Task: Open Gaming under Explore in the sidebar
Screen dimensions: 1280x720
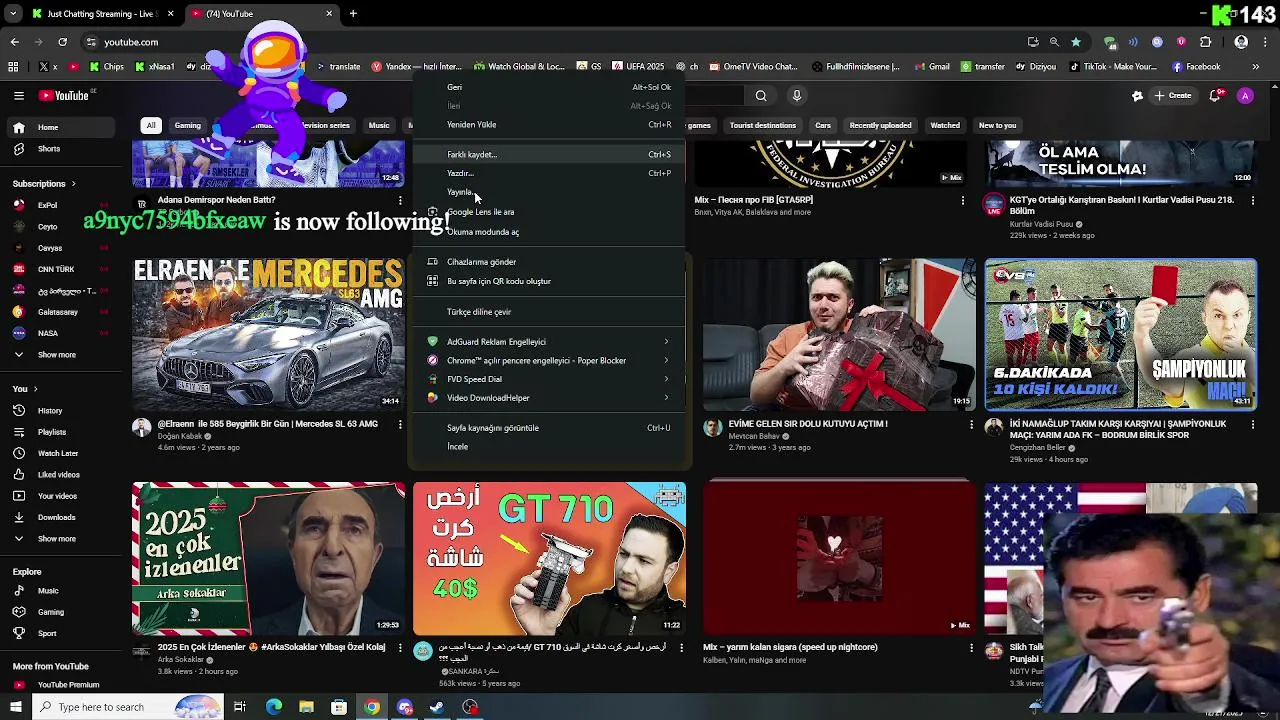Action: click(x=64, y=612)
